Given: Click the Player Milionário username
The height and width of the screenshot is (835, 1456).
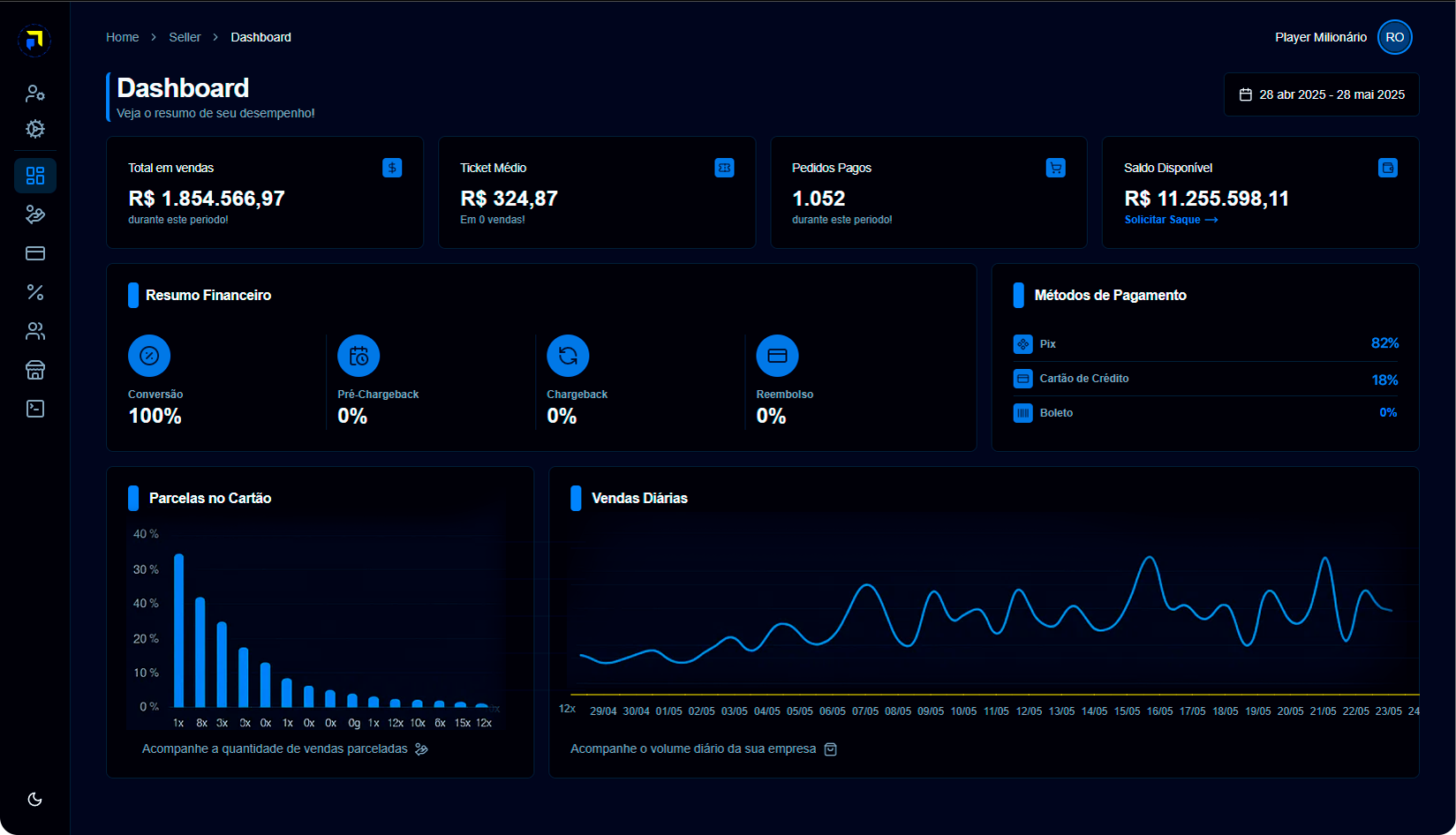Looking at the screenshot, I should point(1320,37).
